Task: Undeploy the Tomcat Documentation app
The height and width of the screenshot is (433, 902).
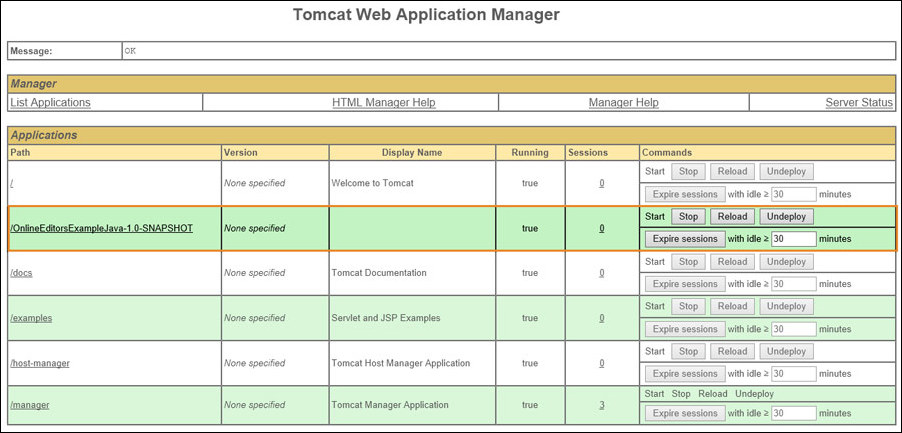Action: coord(786,262)
